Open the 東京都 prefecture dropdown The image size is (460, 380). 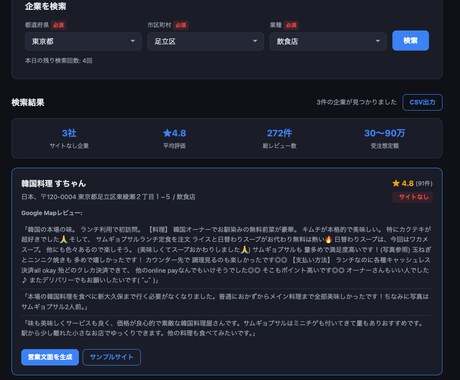coord(83,41)
